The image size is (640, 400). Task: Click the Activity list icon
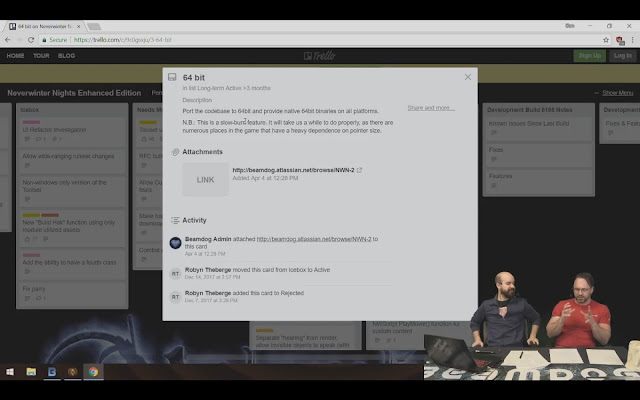175,220
